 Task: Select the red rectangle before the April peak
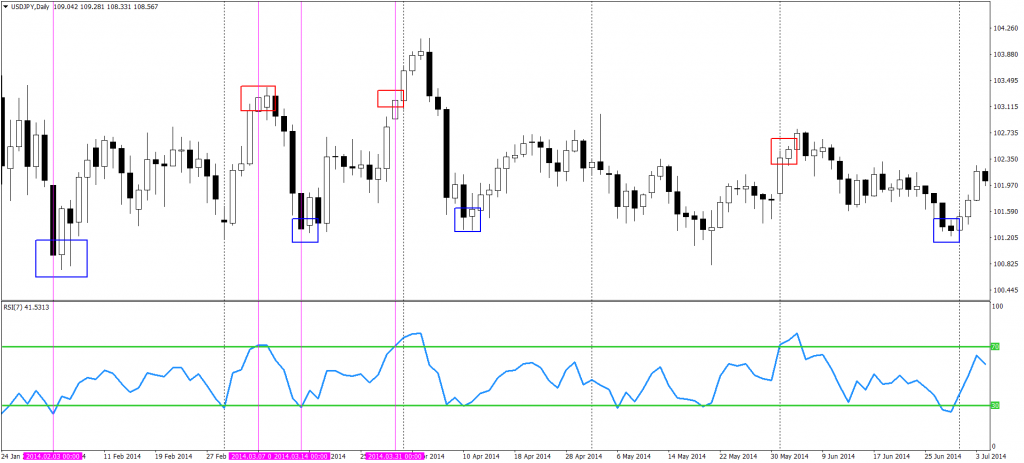pos(390,98)
